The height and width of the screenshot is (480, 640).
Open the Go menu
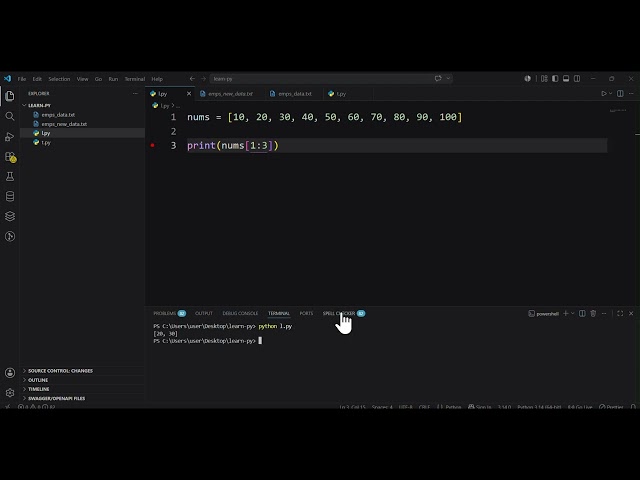coord(98,79)
